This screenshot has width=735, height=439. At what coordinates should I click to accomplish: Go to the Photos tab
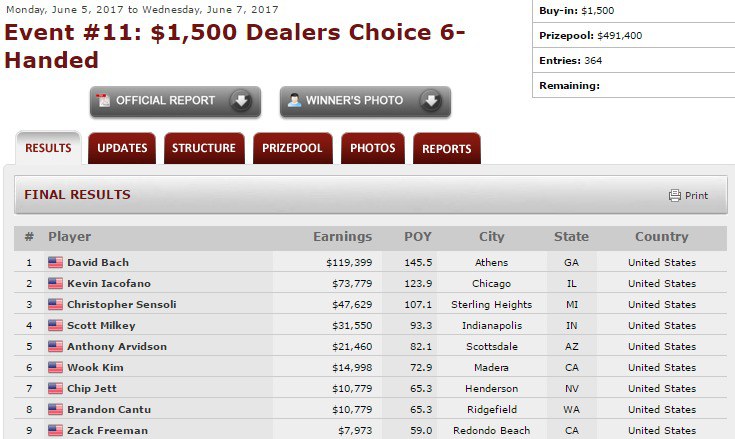pyautogui.click(x=373, y=149)
